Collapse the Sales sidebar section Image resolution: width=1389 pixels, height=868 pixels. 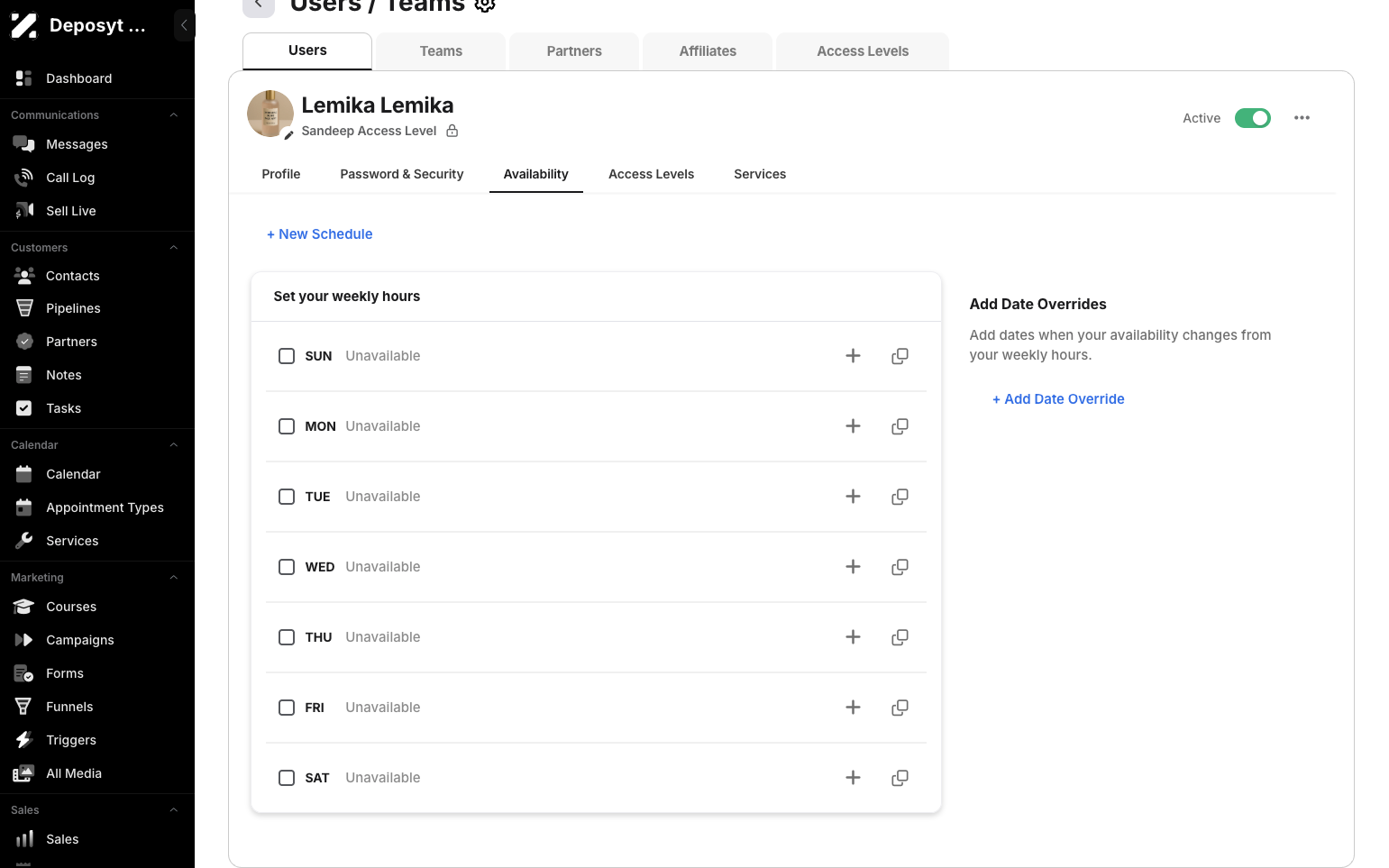(174, 810)
